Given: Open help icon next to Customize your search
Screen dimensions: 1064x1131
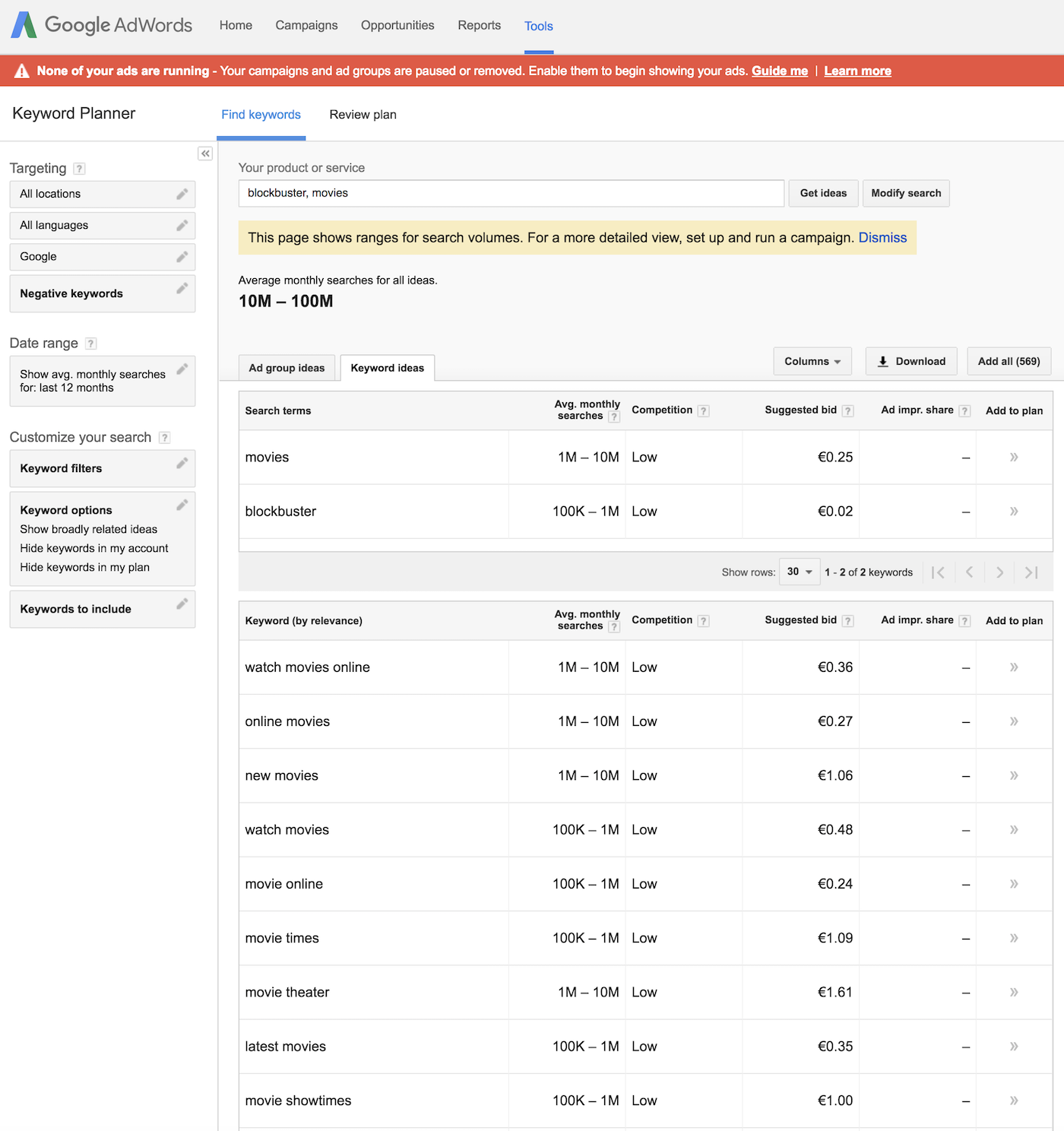Looking at the screenshot, I should point(164,438).
